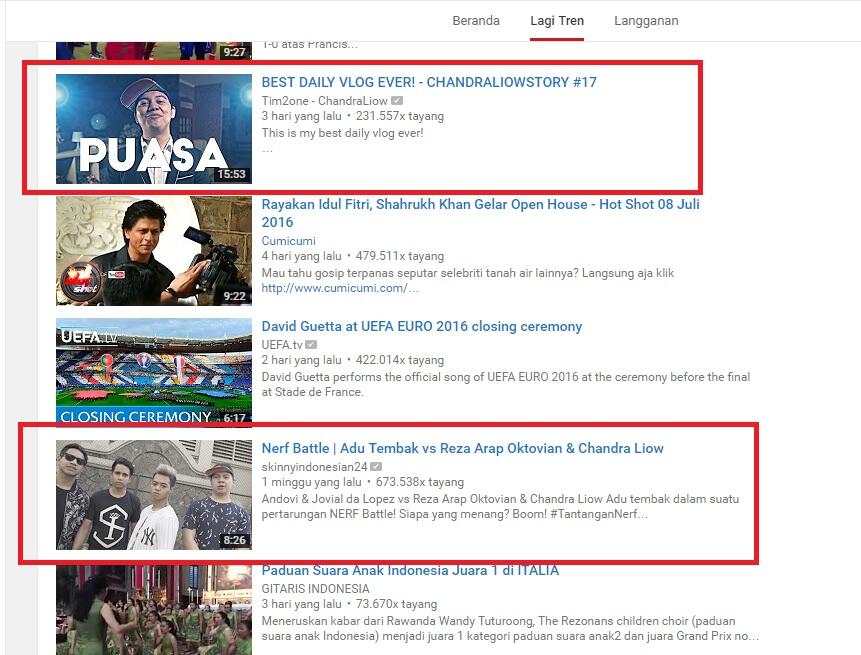Visit the GITARIS INDONESIA channel
The height and width of the screenshot is (655, 861).
point(315,589)
